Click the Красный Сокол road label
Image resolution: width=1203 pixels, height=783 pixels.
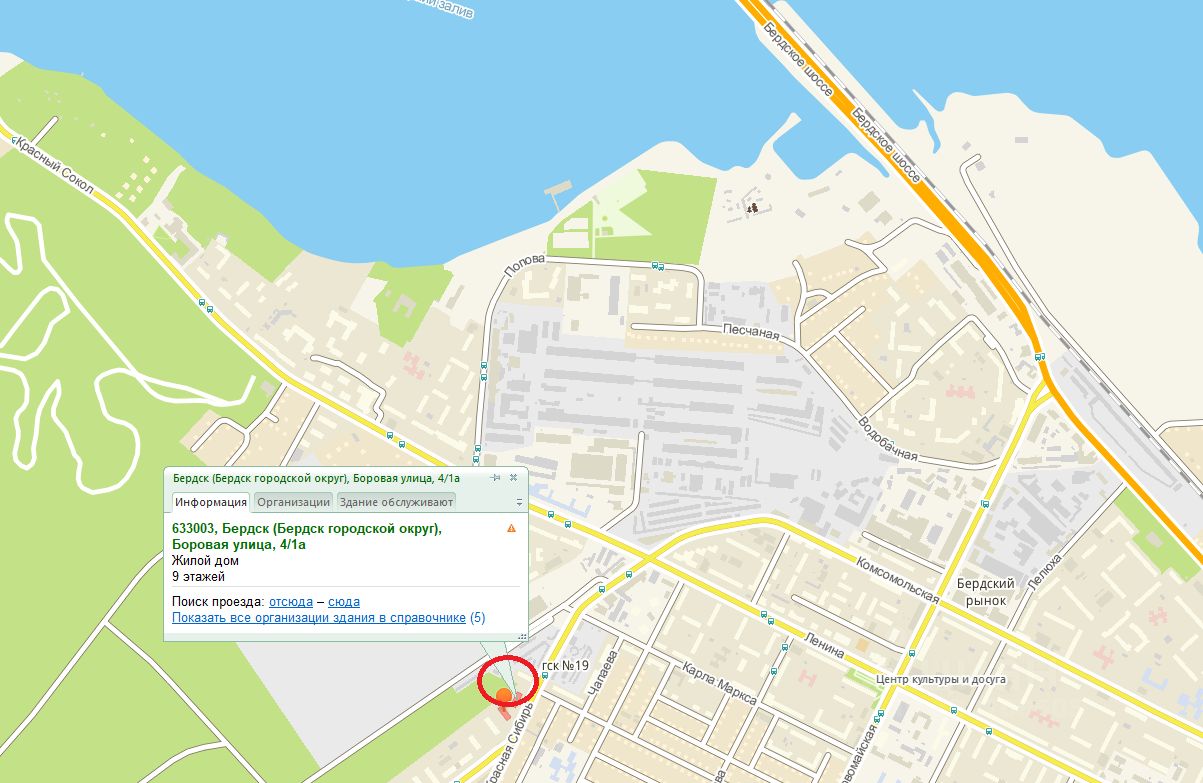56,167
